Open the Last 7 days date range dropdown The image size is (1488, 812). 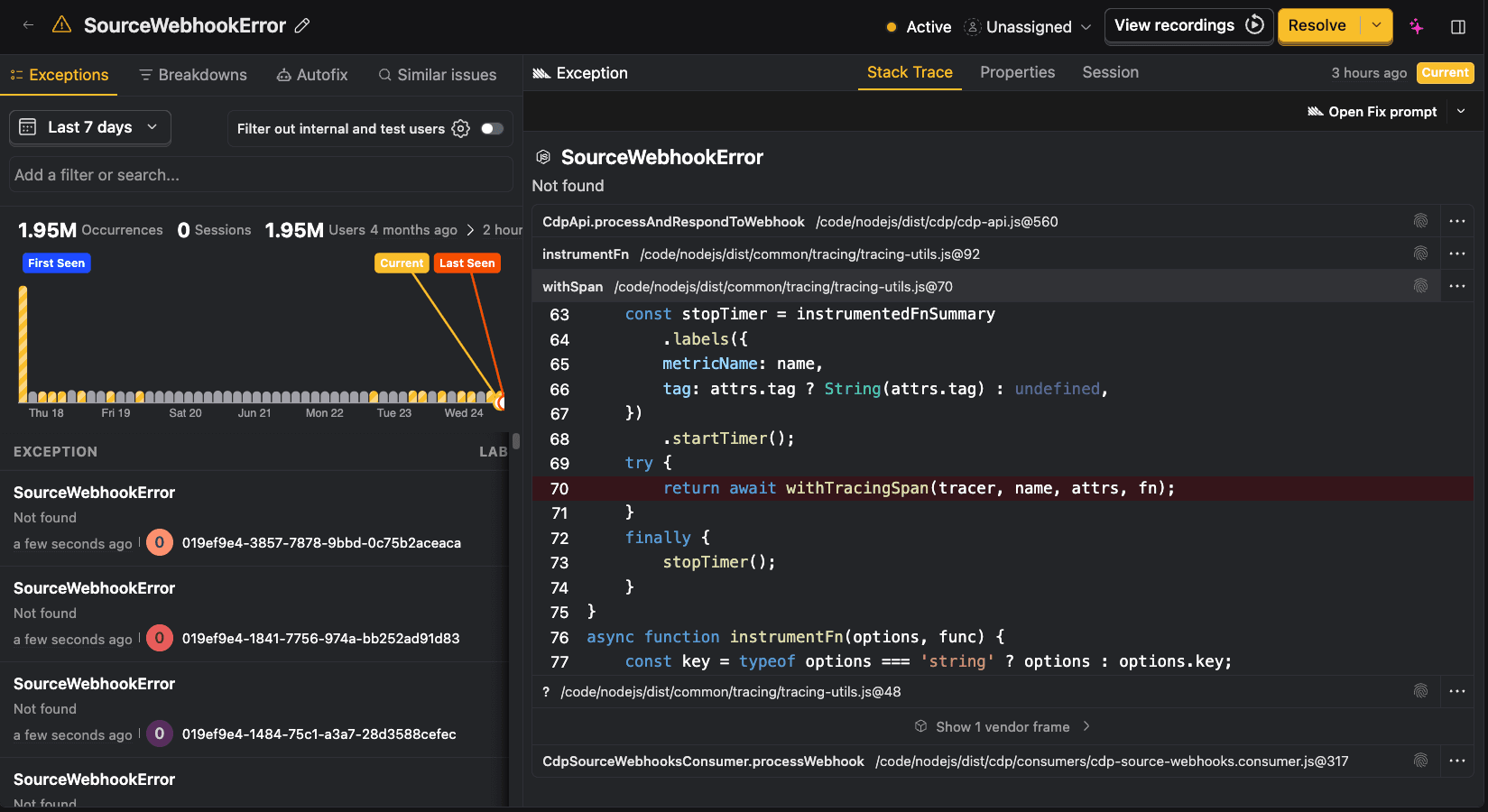[90, 127]
